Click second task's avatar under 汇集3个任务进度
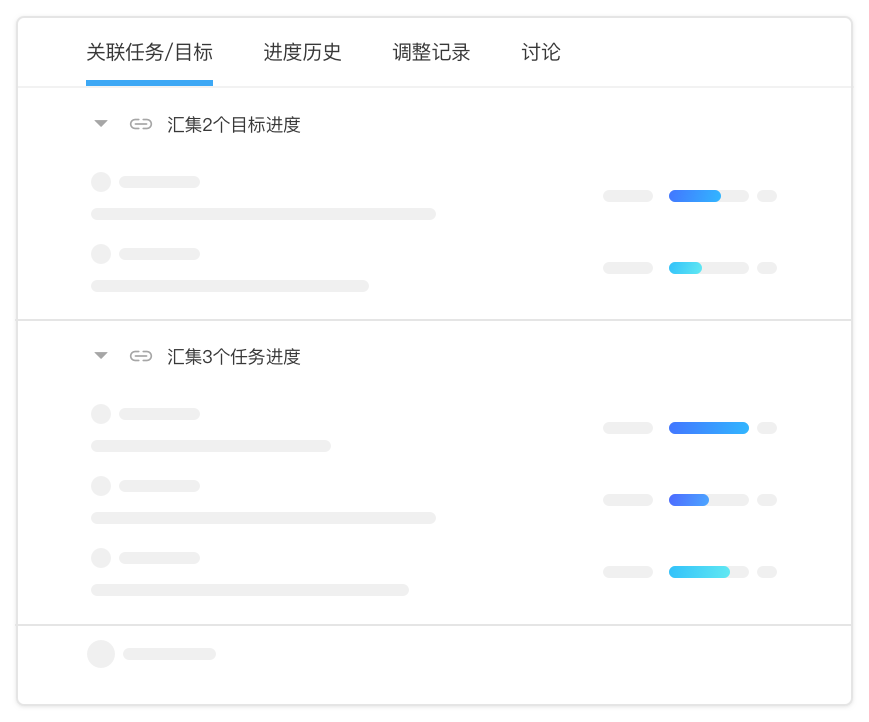 click(101, 486)
